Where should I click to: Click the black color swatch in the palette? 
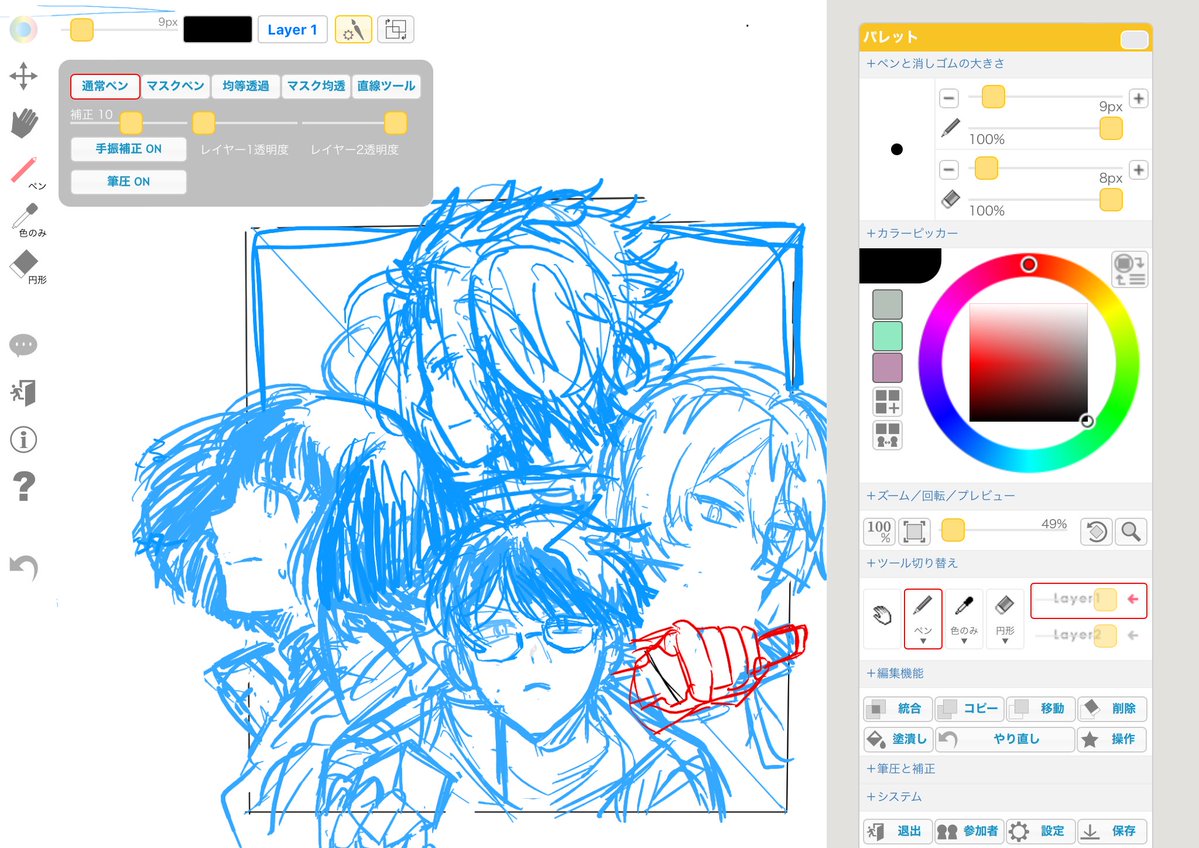point(900,263)
